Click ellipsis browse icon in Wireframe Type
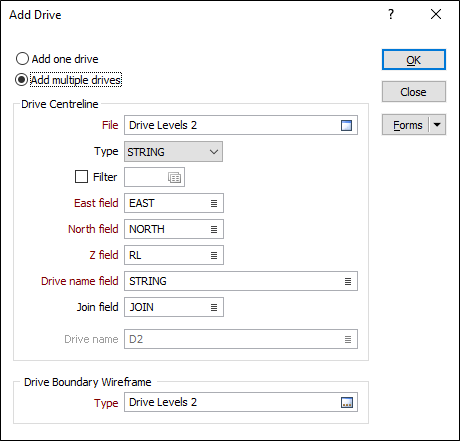The image size is (460, 441). [347, 402]
